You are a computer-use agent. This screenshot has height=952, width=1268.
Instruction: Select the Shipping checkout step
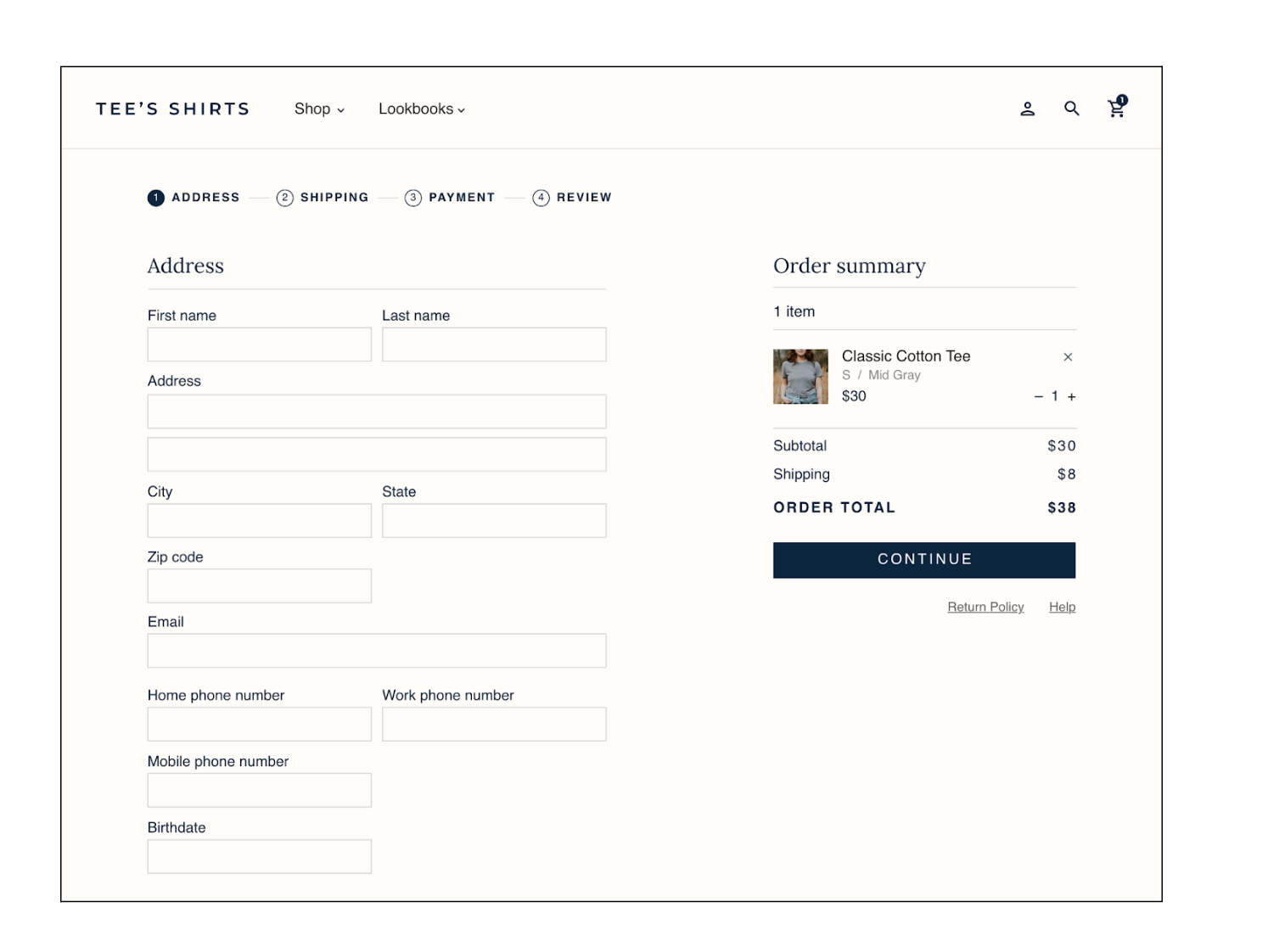click(x=323, y=198)
